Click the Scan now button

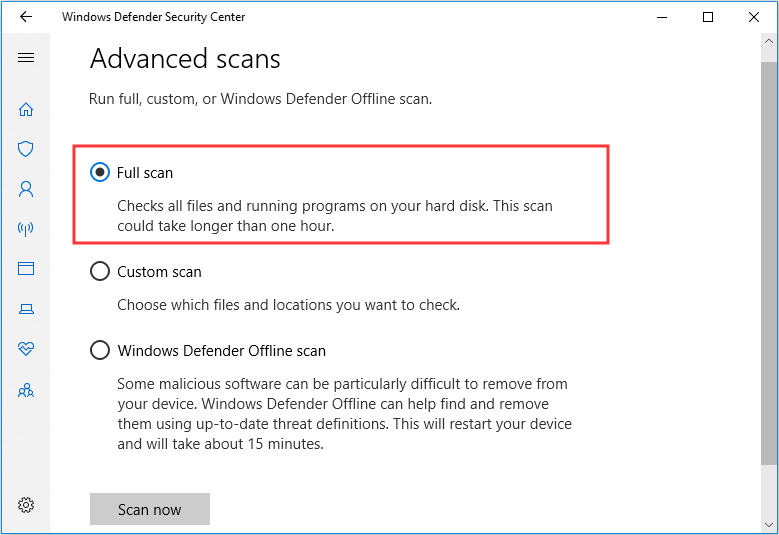150,509
